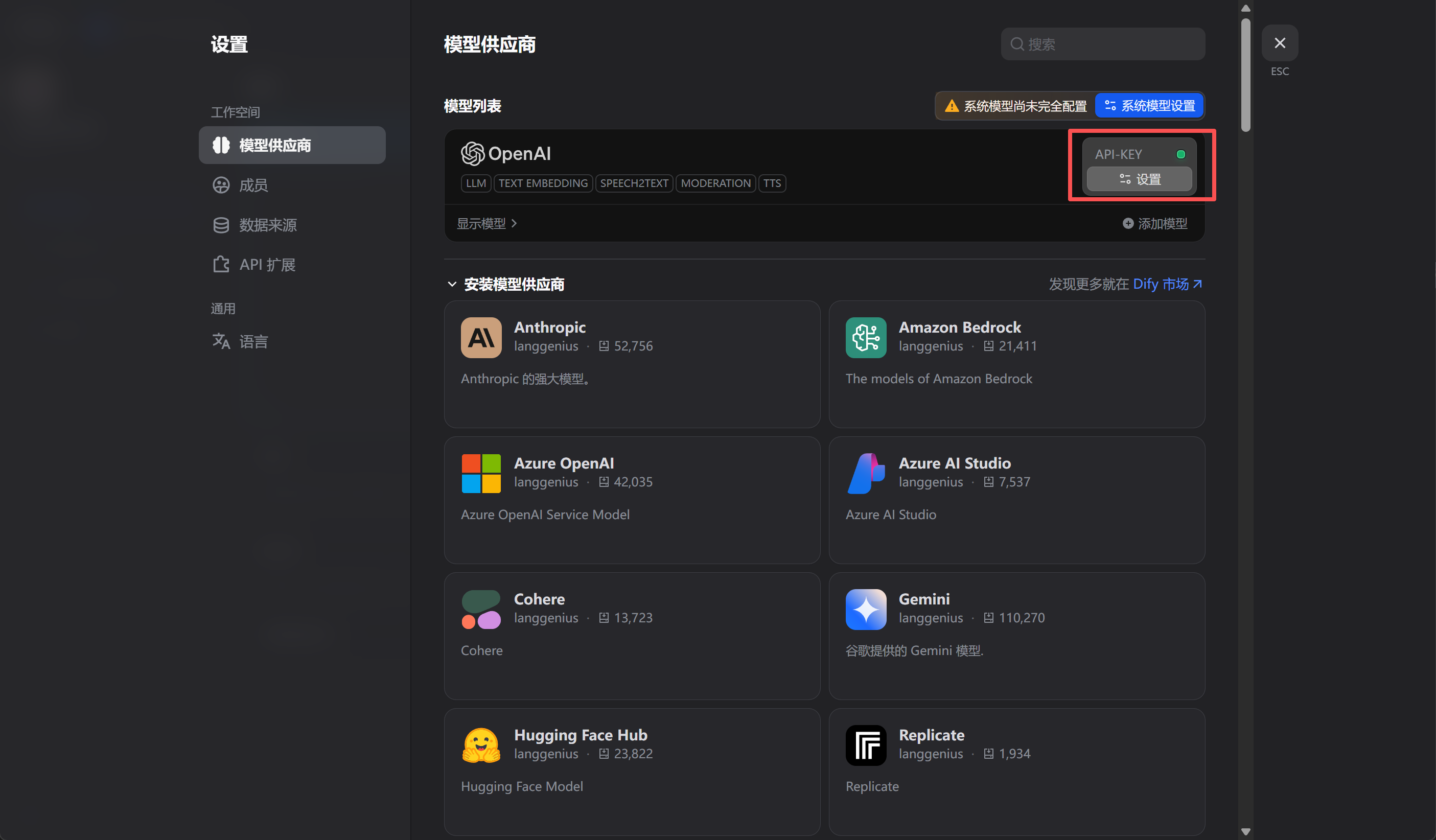Click the Azure AI Studio provider icon

pyautogui.click(x=866, y=473)
